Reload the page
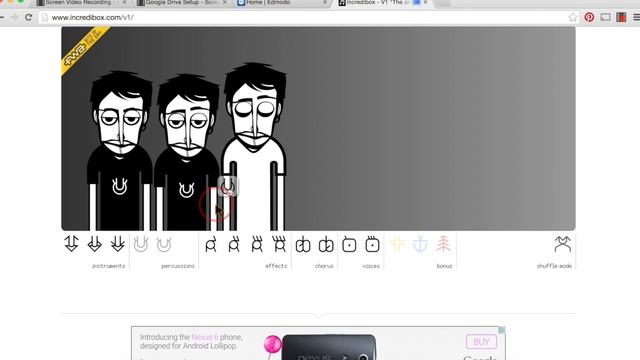The height and width of the screenshot is (360, 640). [28, 18]
